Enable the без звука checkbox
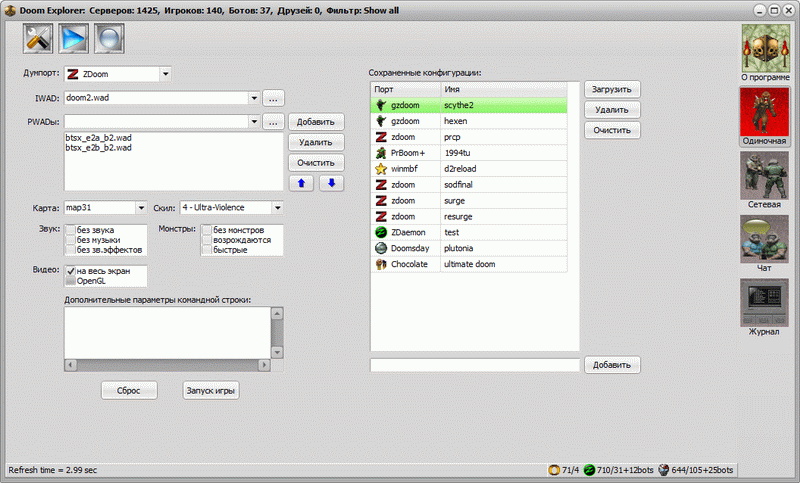This screenshot has width=800, height=483. click(70, 230)
